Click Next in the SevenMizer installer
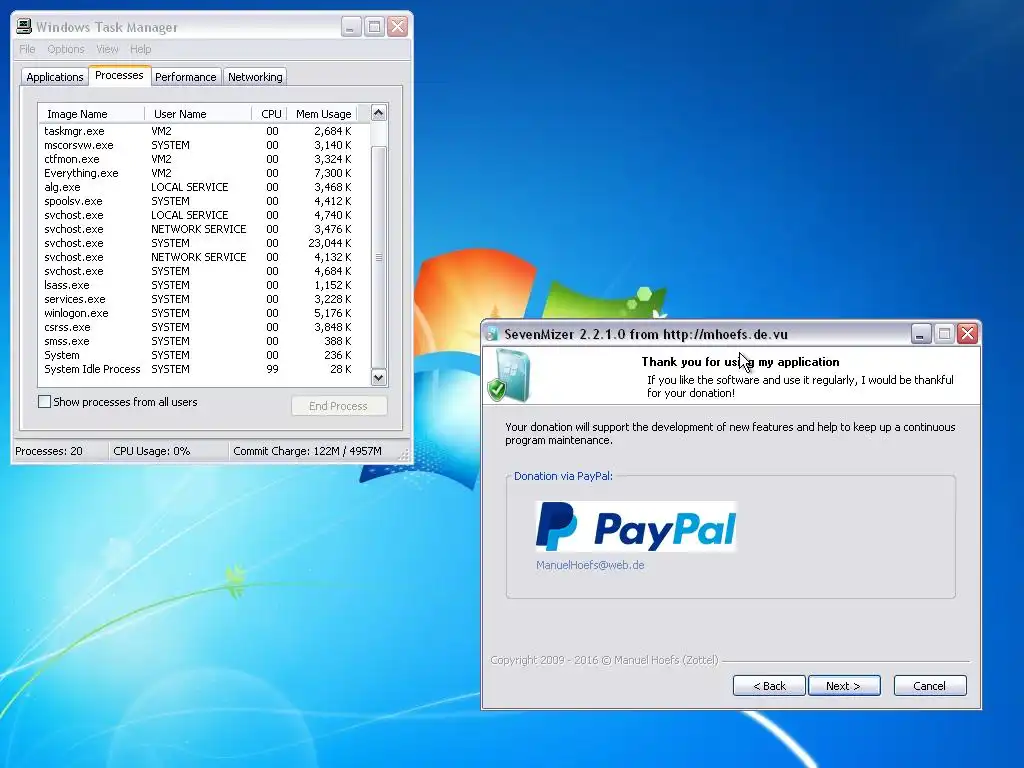The image size is (1024, 768). (844, 686)
